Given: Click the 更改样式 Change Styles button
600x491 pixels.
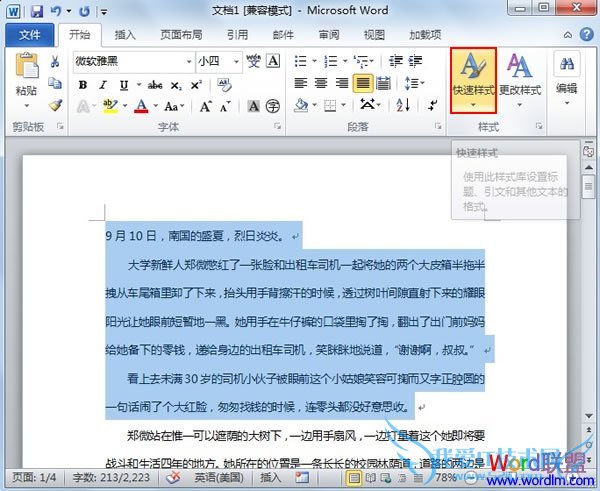Looking at the screenshot, I should click(520, 81).
